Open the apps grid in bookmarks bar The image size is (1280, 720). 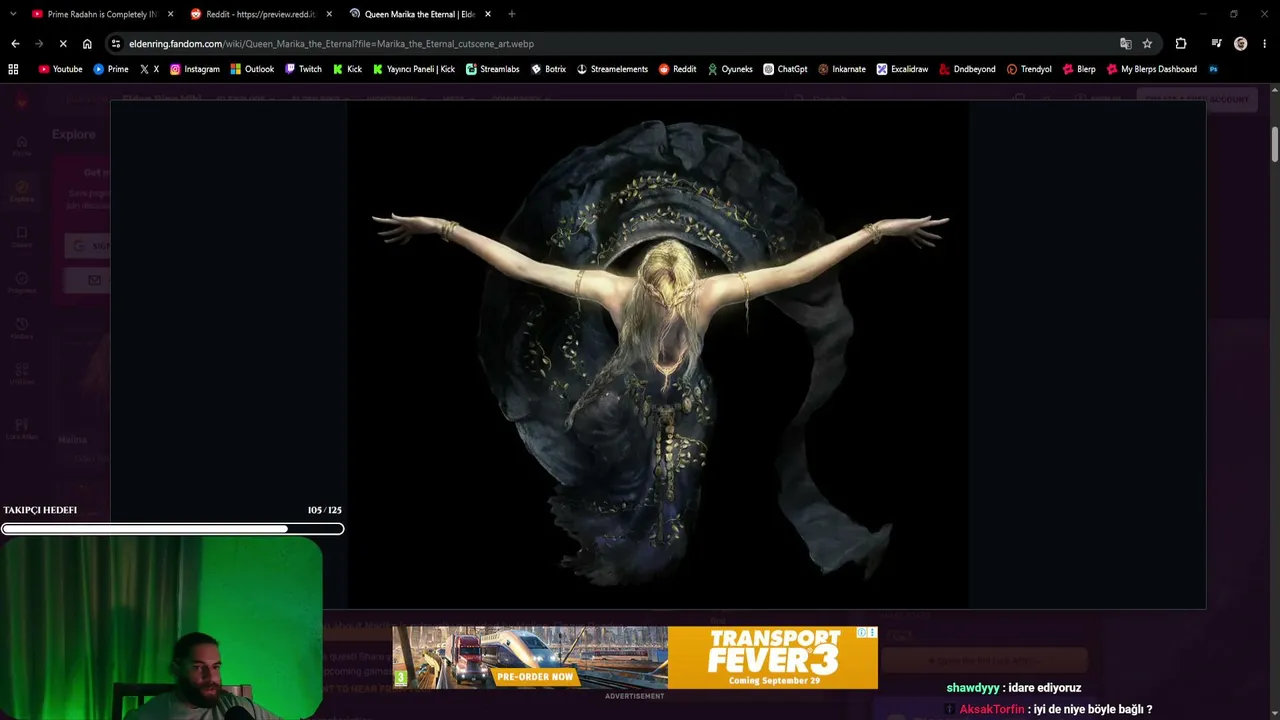tap(13, 69)
